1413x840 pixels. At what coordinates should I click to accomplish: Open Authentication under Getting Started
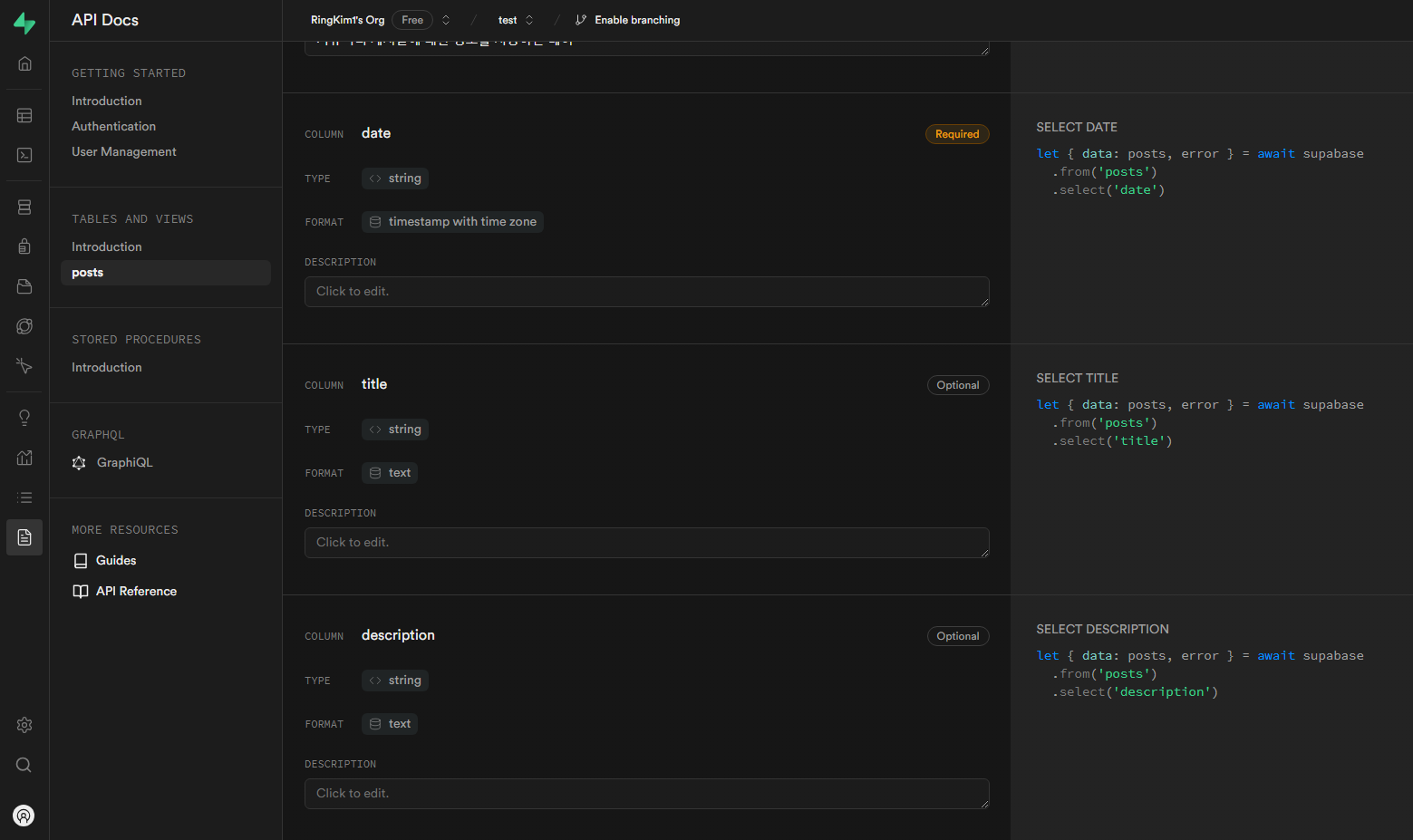[x=113, y=127]
